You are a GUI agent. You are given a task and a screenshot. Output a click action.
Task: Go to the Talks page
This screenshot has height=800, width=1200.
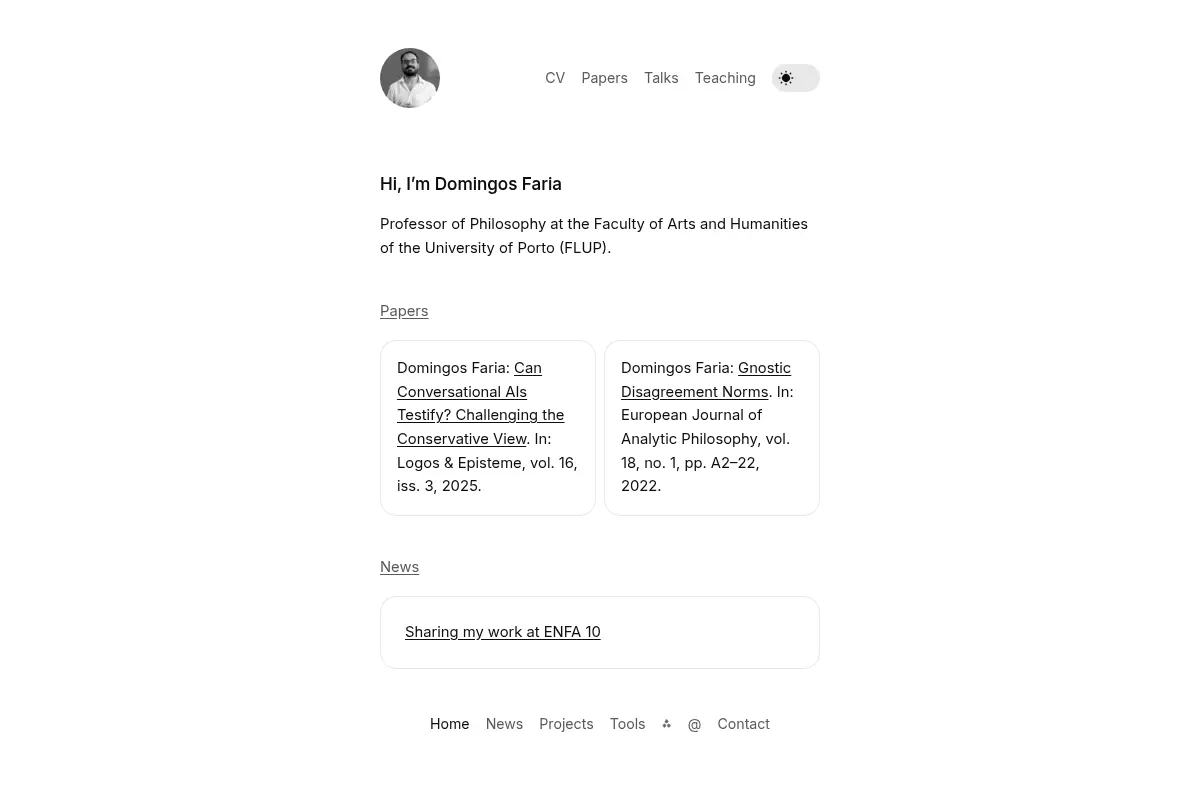[661, 78]
